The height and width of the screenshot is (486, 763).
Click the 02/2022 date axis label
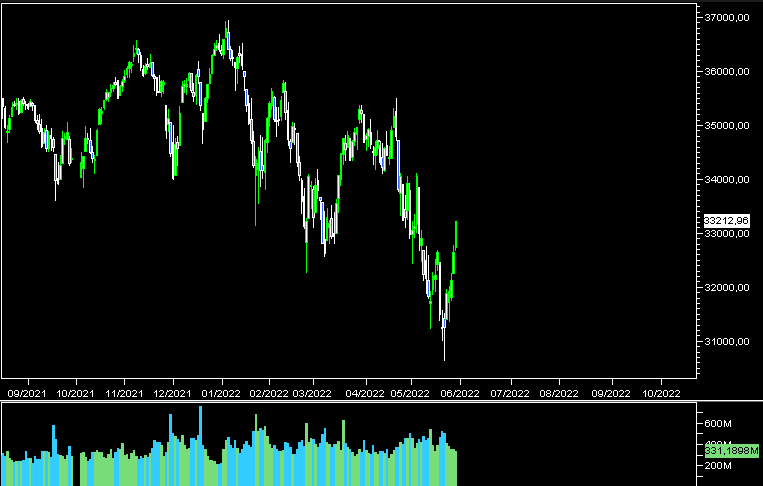tap(269, 393)
